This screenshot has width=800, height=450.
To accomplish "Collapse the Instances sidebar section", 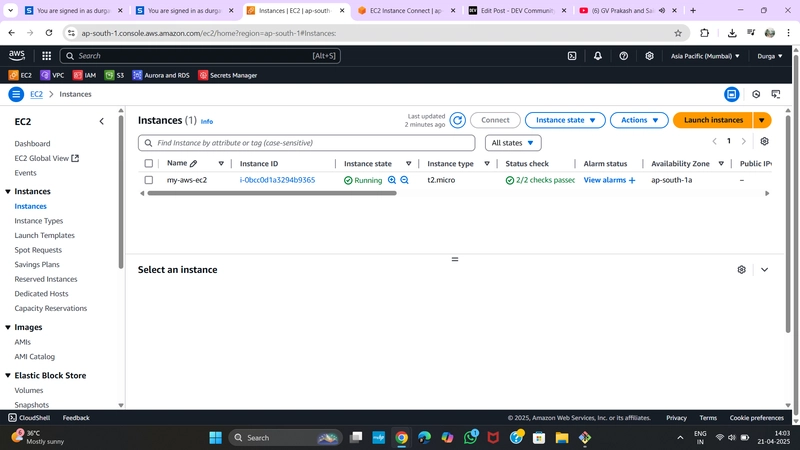I will (8, 191).
